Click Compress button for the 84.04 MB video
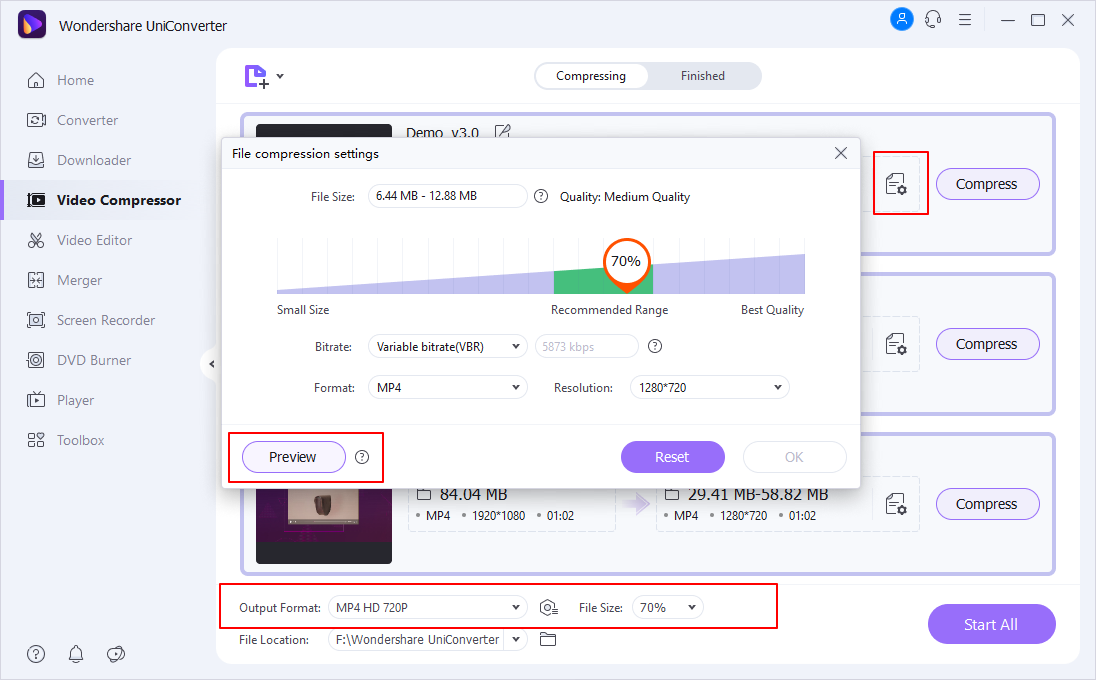The height and width of the screenshot is (680, 1096). pos(987,505)
